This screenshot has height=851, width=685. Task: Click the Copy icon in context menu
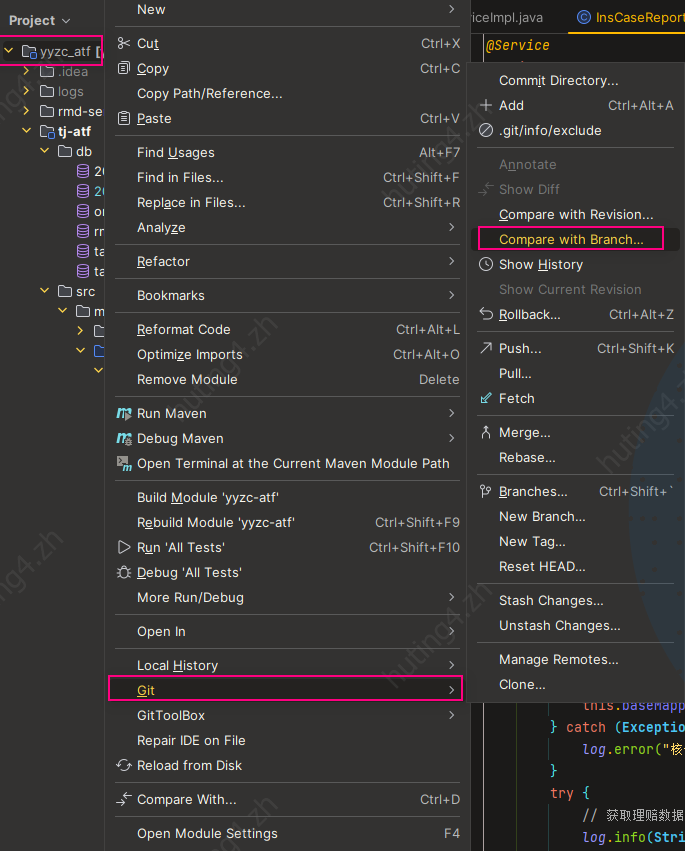pos(124,68)
